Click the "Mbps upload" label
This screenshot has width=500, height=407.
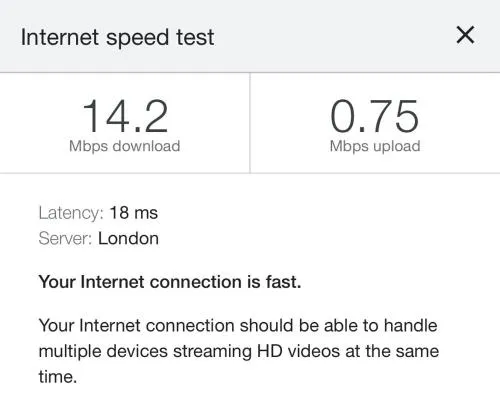pos(375,146)
